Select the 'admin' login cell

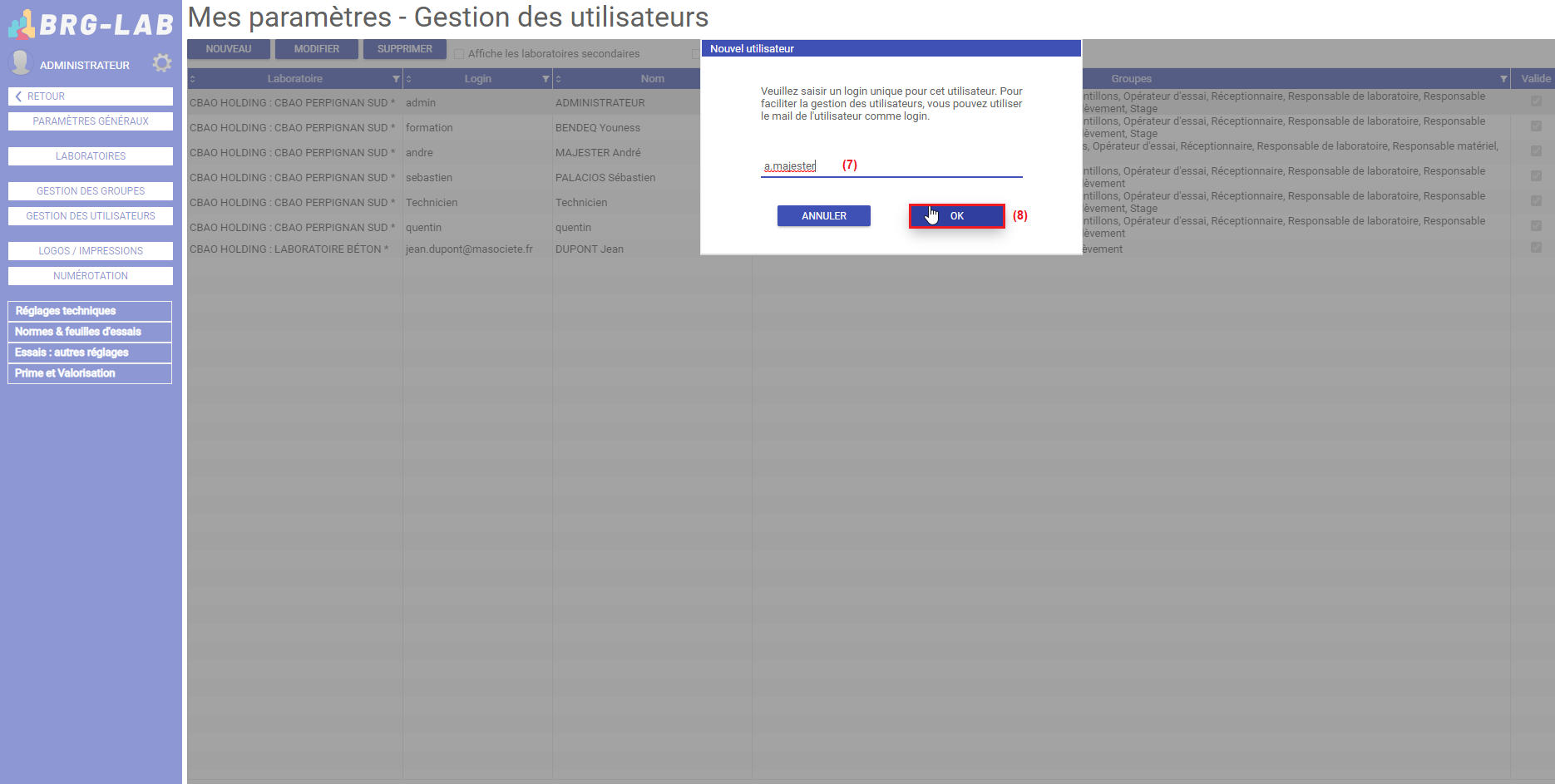click(477, 102)
